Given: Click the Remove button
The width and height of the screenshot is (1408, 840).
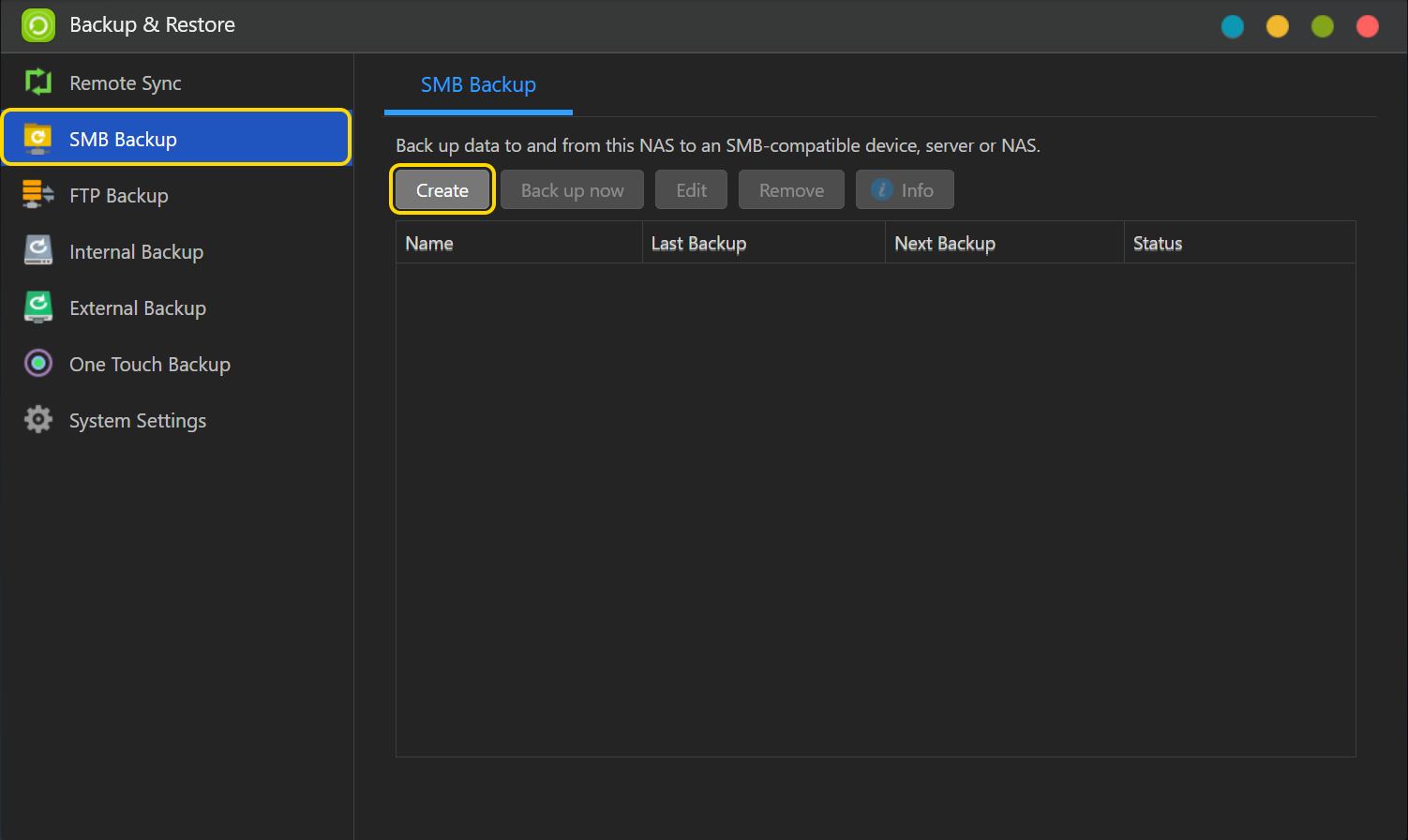Looking at the screenshot, I should 791,190.
